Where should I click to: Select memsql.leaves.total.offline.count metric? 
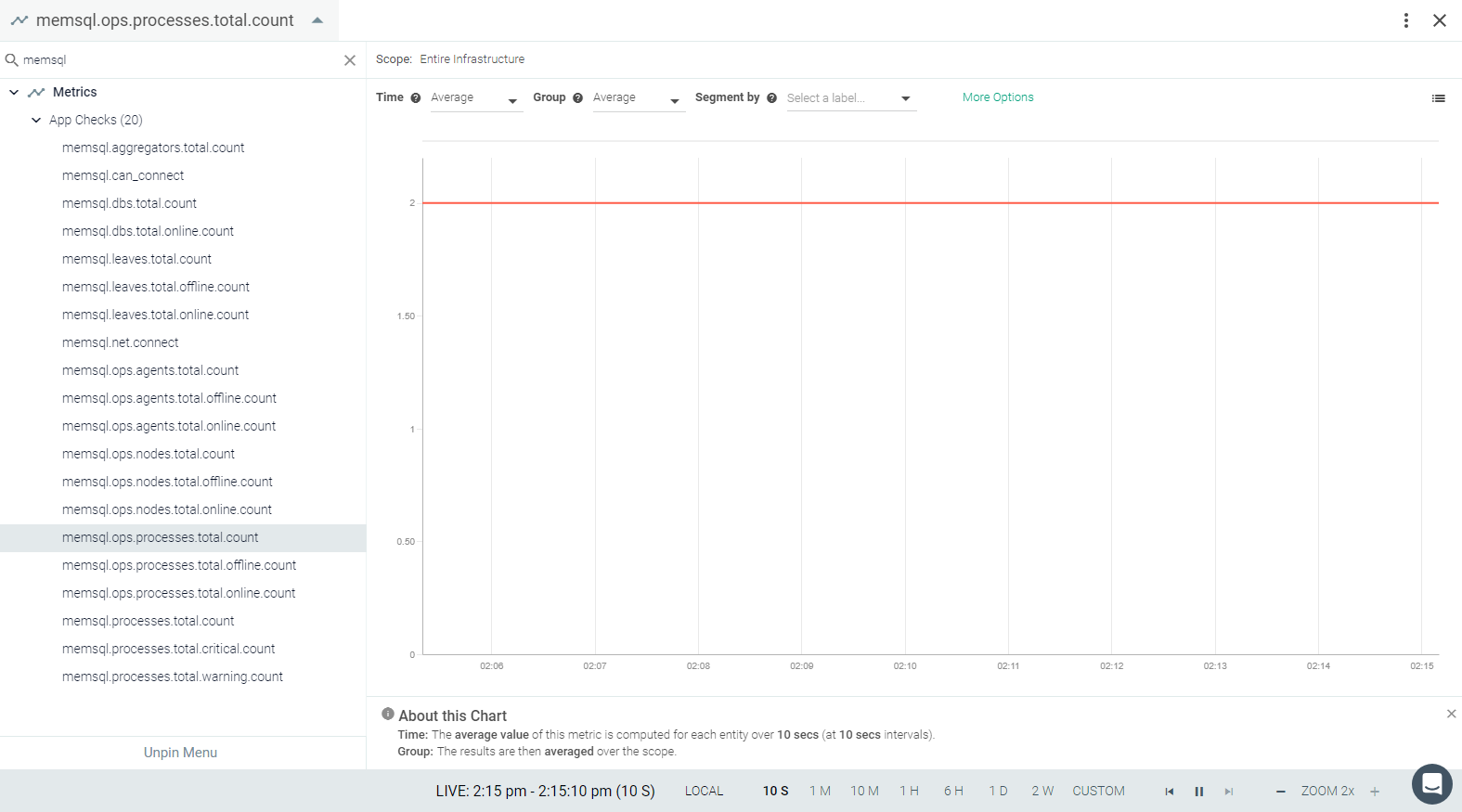pos(156,287)
